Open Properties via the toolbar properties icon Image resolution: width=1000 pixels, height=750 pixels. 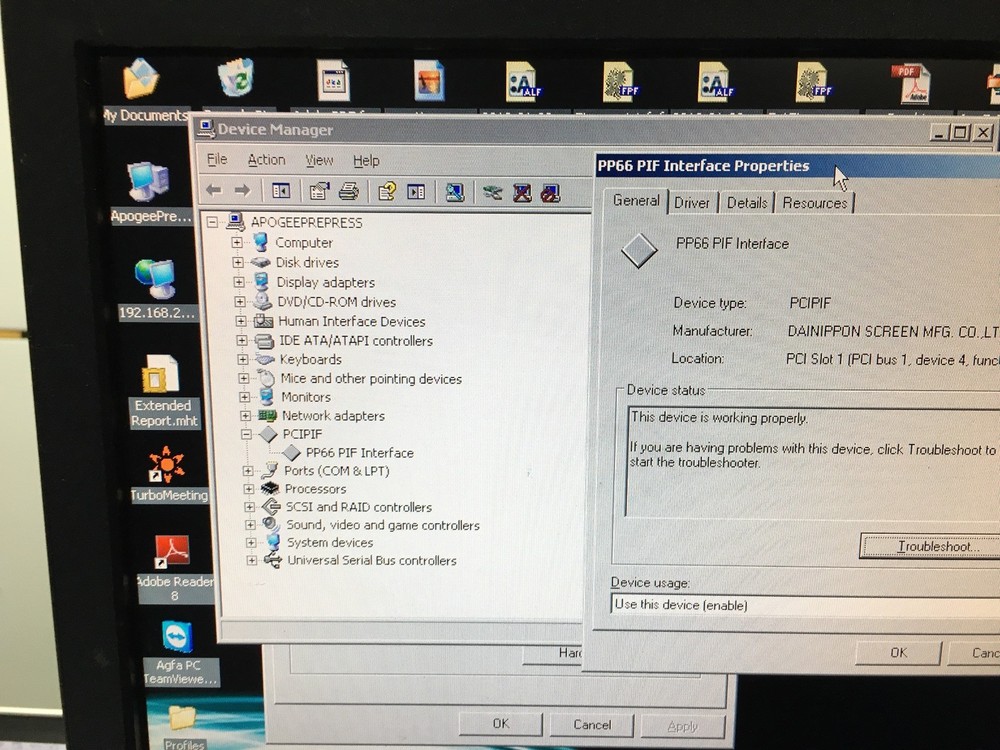[x=319, y=191]
